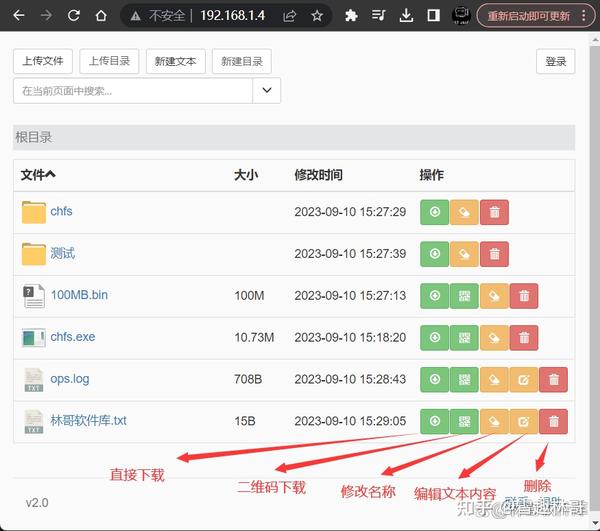600x531 pixels.
Task: Click the 登录 button
Action: coord(556,61)
